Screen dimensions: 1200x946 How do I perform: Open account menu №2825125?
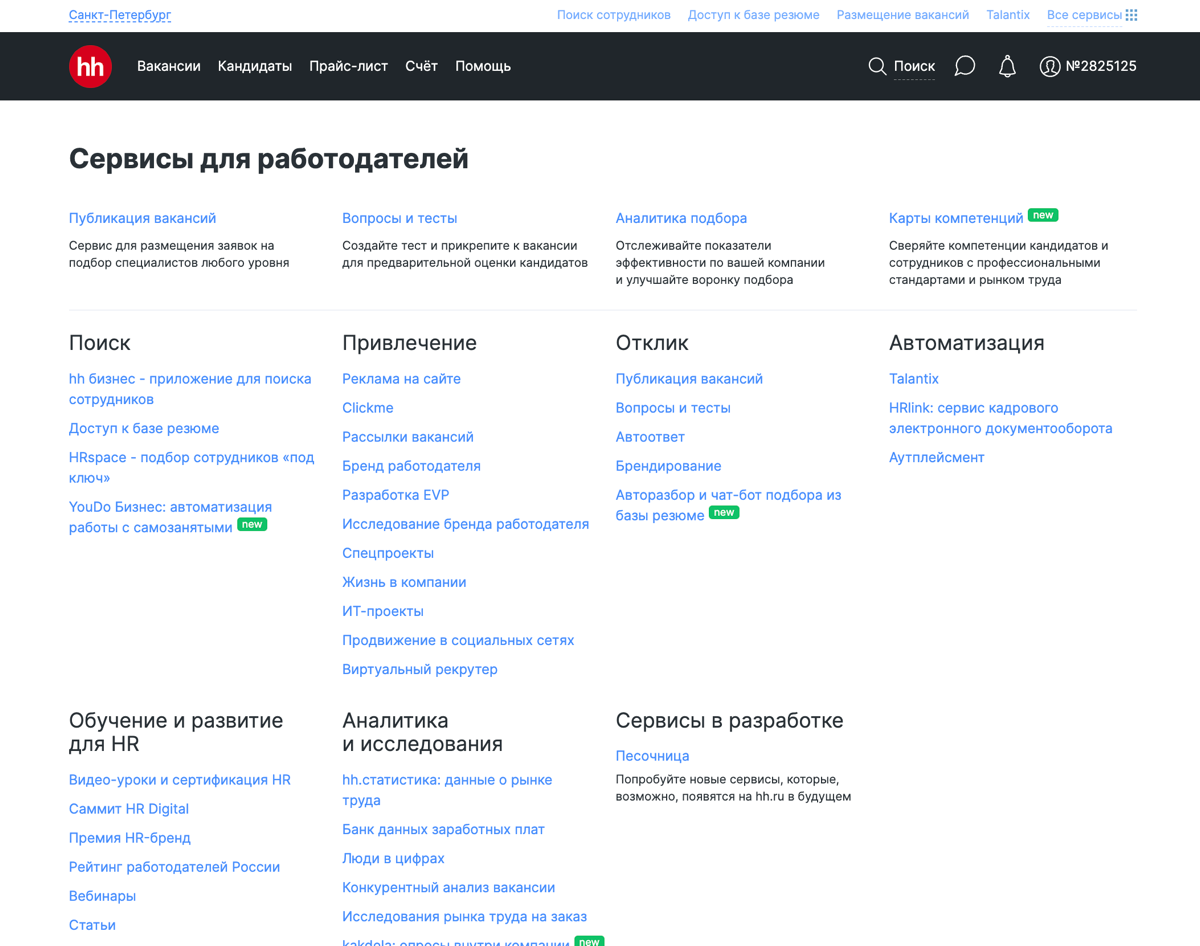coord(1101,66)
